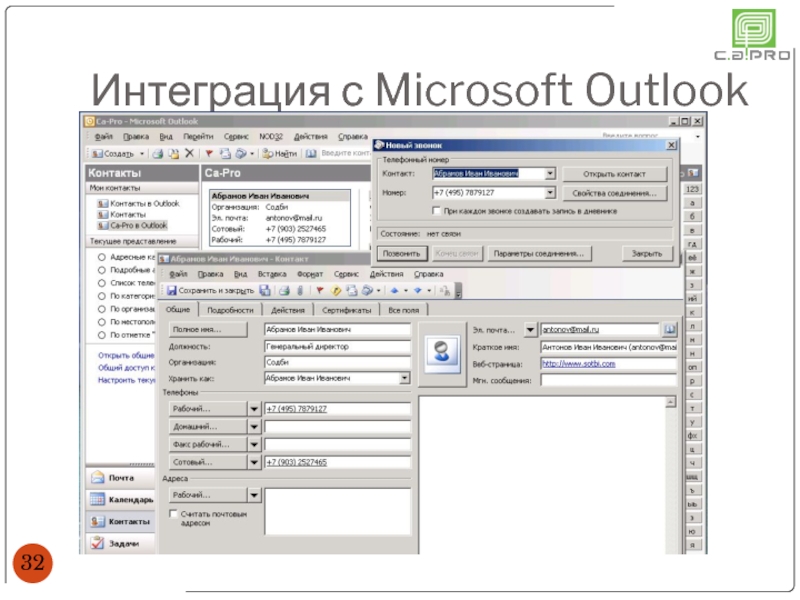Screen dimensions: 800x600
Task: Click Сохранить и закрыть in contact window
Action: pos(210,290)
